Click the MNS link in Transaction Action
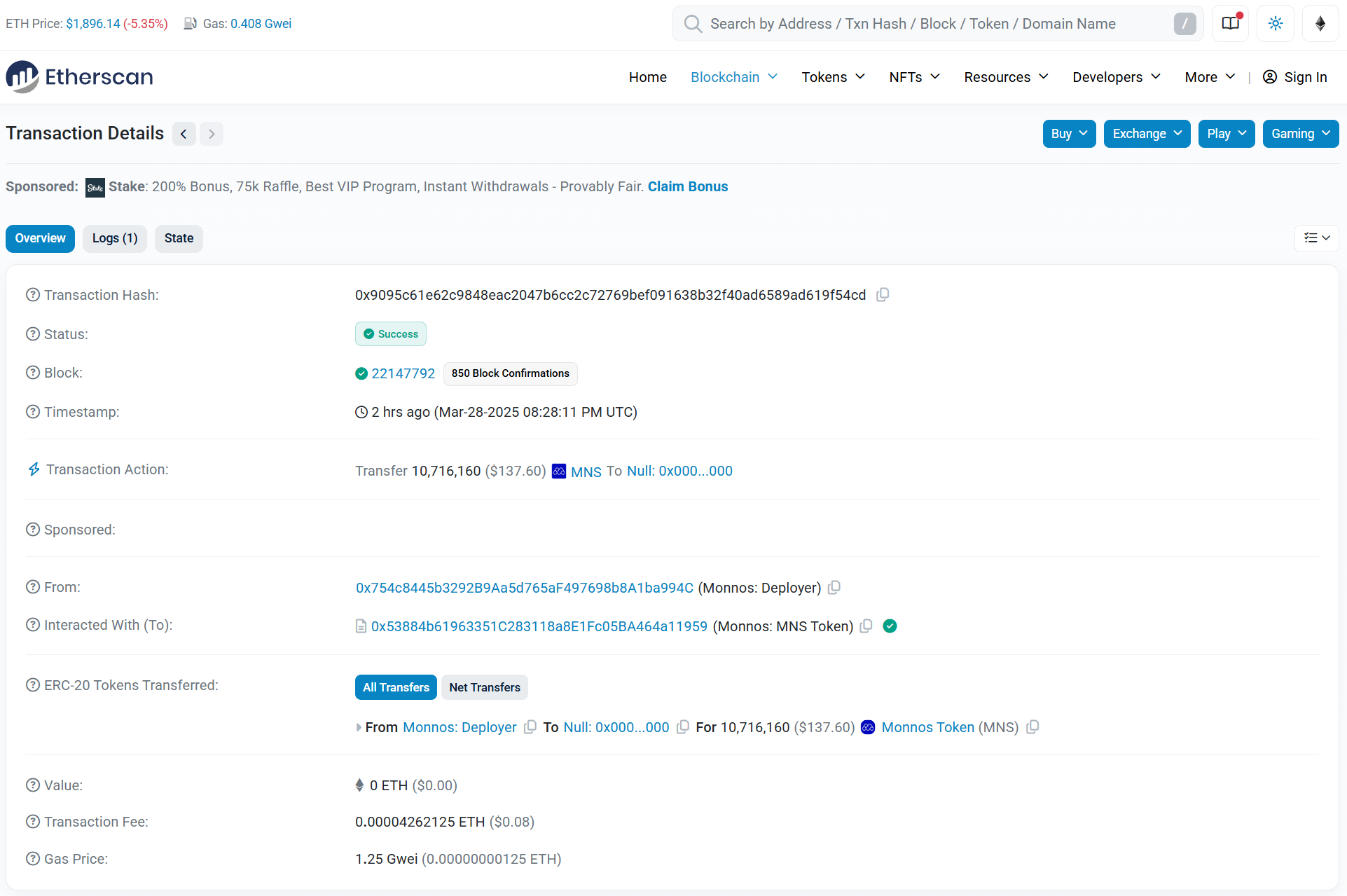1347x896 pixels. tap(586, 471)
